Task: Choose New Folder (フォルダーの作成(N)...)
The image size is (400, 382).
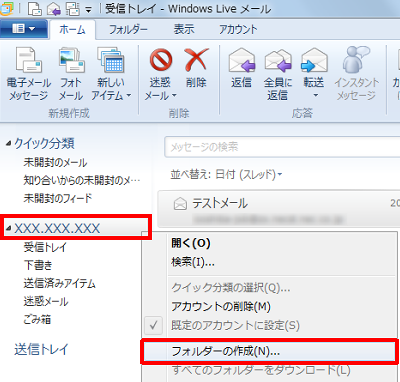Action: (269, 351)
